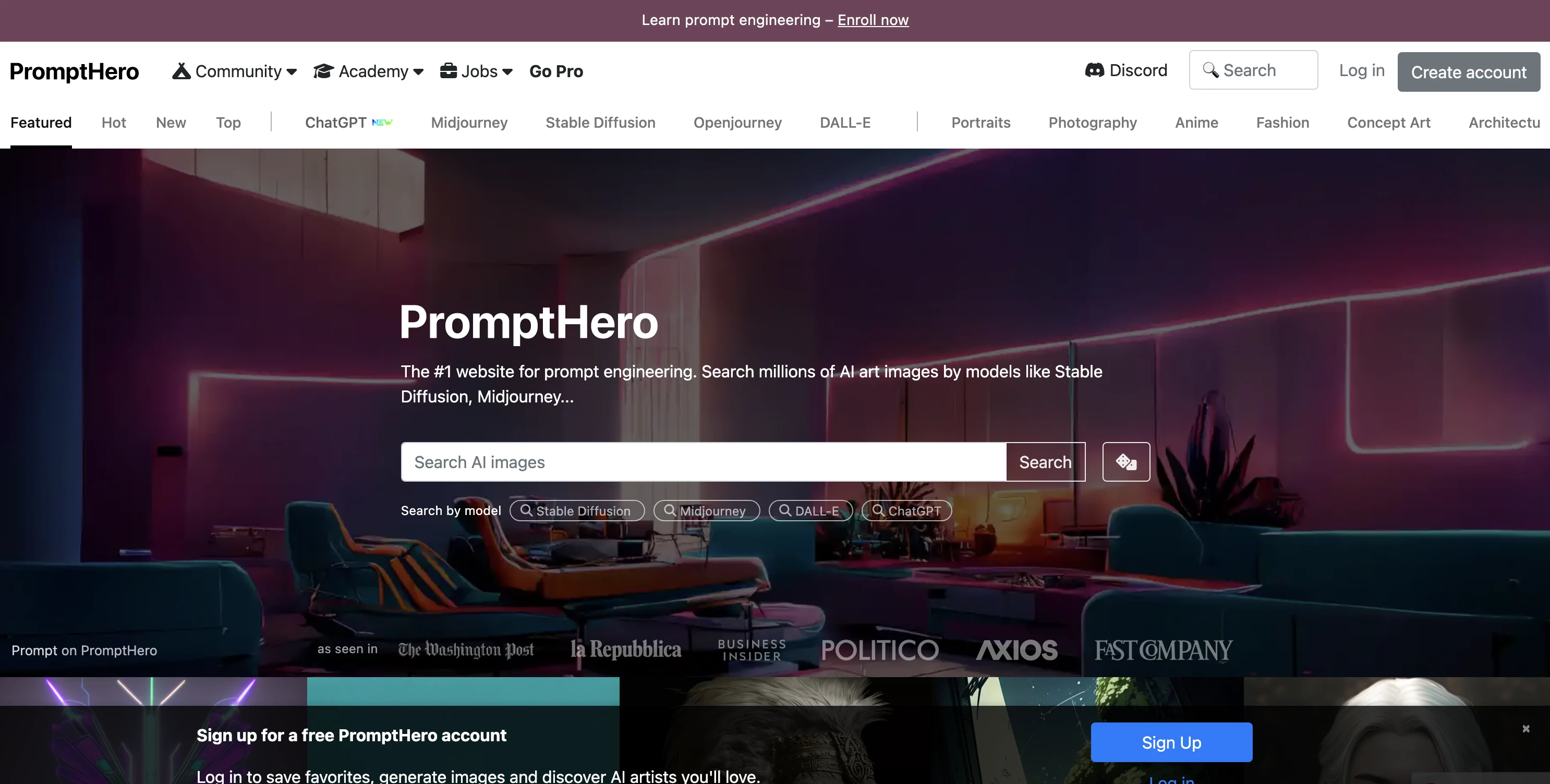Image resolution: width=1550 pixels, height=784 pixels.
Task: Click the Log in link
Action: coord(1362,70)
